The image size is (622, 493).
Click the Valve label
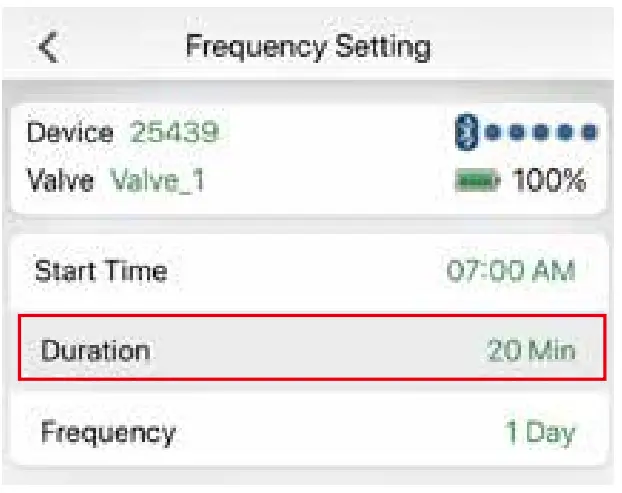pyautogui.click(x=60, y=181)
